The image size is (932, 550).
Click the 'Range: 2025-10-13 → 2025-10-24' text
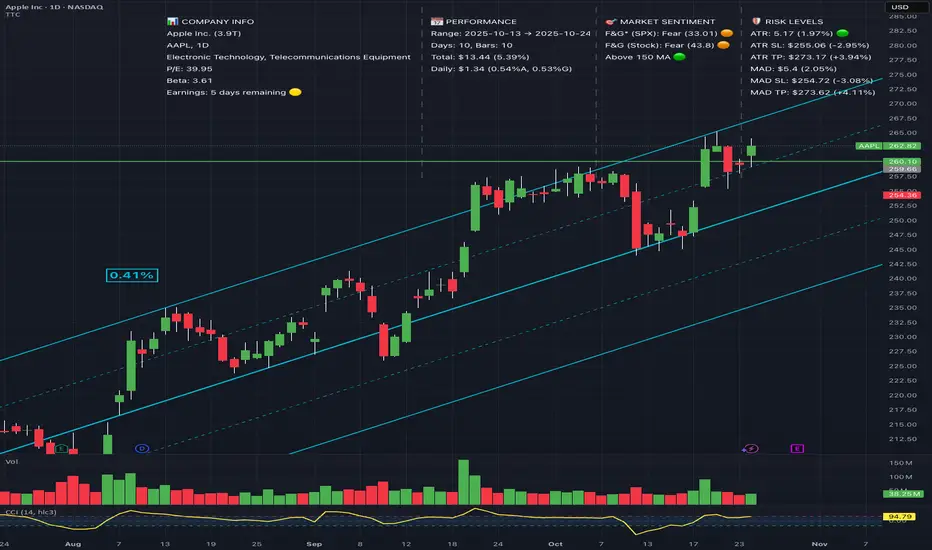click(x=511, y=33)
